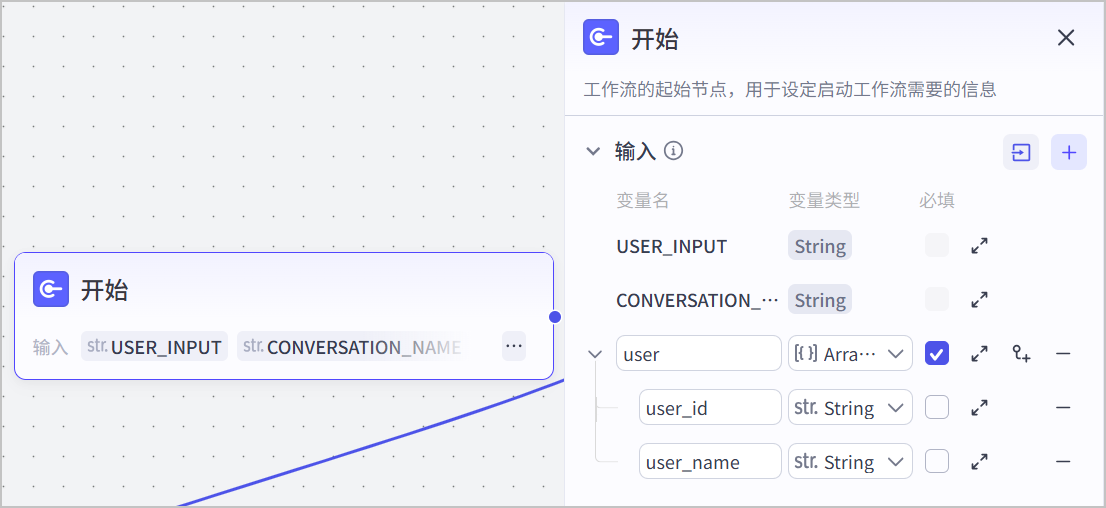Collapse the 输入 section chevron

[x=594, y=151]
